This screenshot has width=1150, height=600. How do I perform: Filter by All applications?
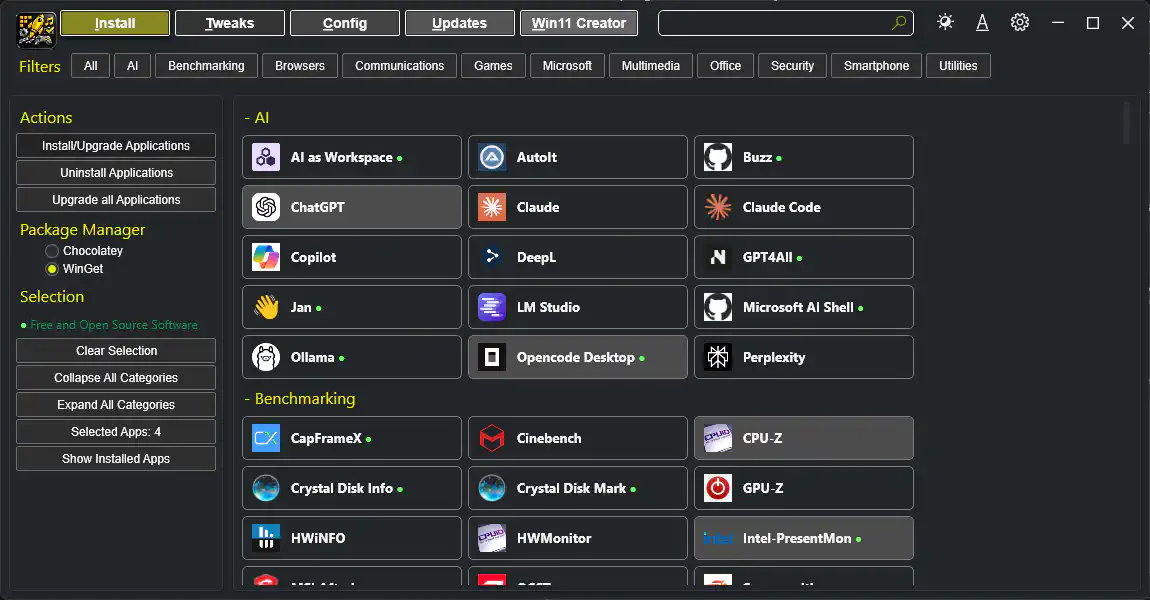click(90, 65)
